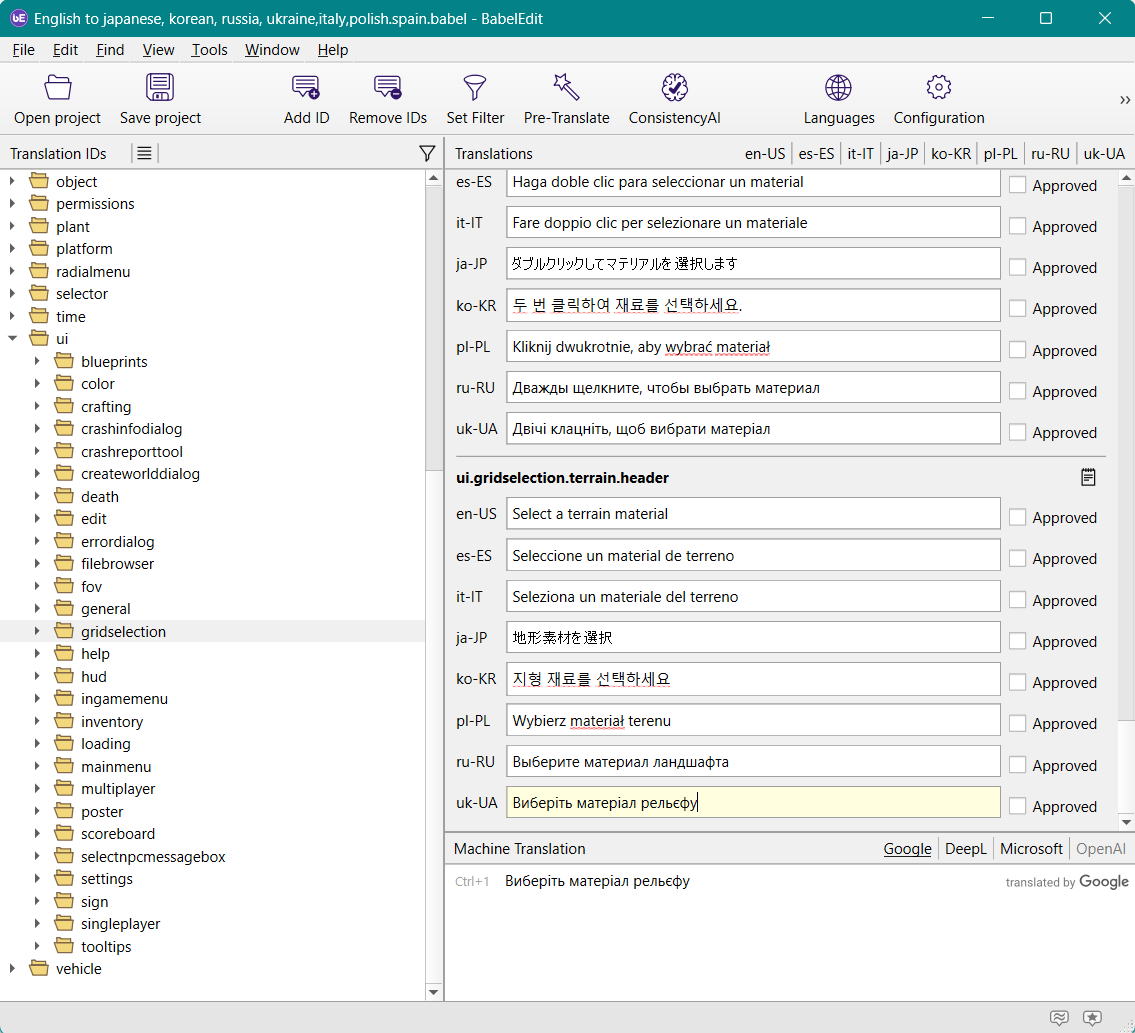Click the ru-RU terrain header text field
Image resolution: width=1135 pixels, height=1033 pixels.
coord(752,762)
